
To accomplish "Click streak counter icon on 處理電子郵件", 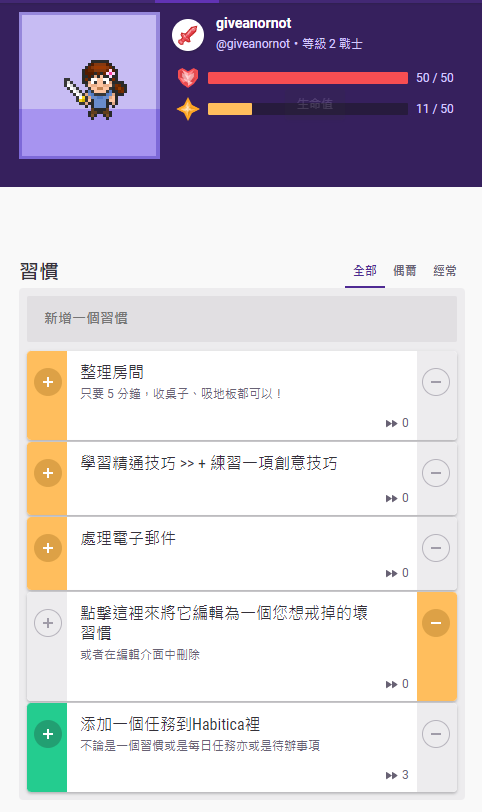I will (391, 573).
